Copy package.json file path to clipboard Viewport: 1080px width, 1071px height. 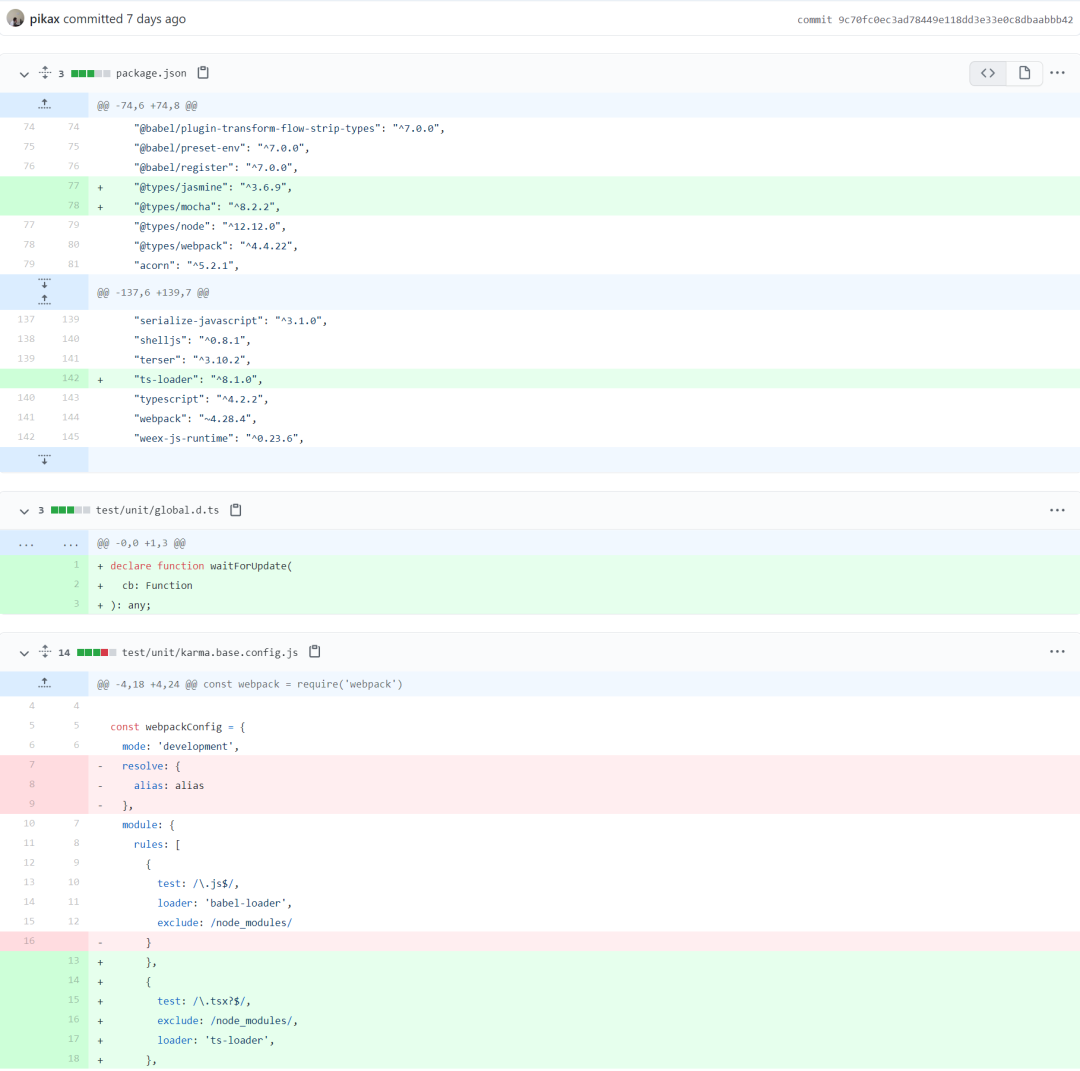click(x=203, y=72)
